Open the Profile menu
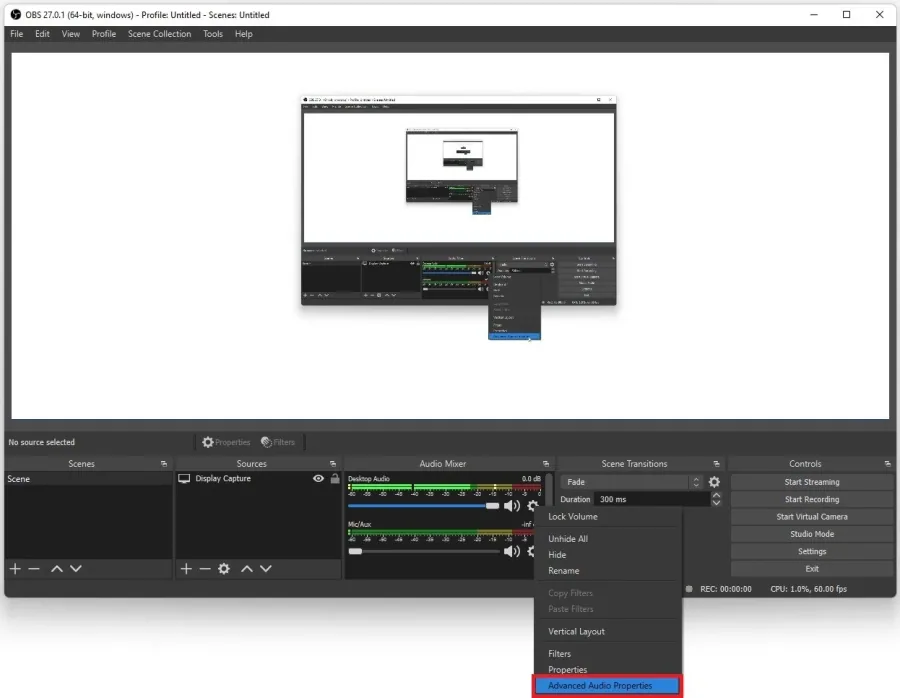Image resolution: width=900 pixels, height=698 pixels. 104,34
